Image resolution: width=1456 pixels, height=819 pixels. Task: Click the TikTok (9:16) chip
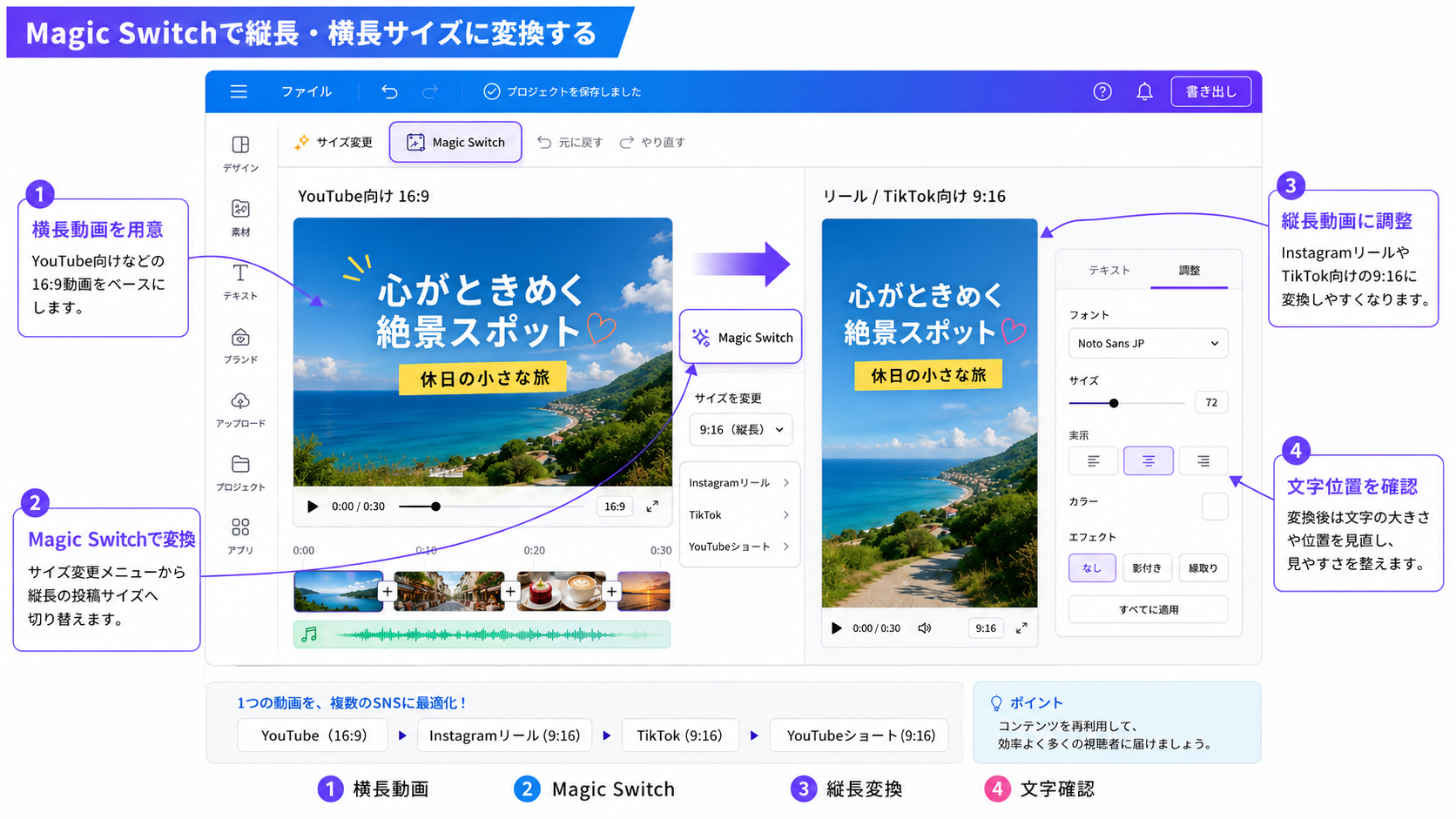(x=679, y=735)
